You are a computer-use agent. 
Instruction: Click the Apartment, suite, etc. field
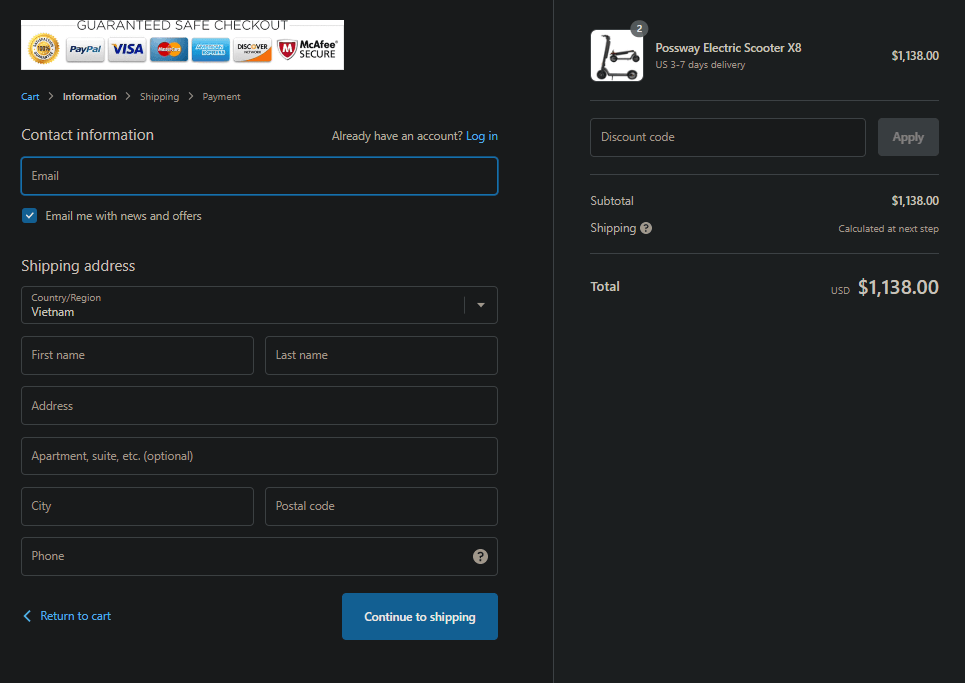[259, 456]
